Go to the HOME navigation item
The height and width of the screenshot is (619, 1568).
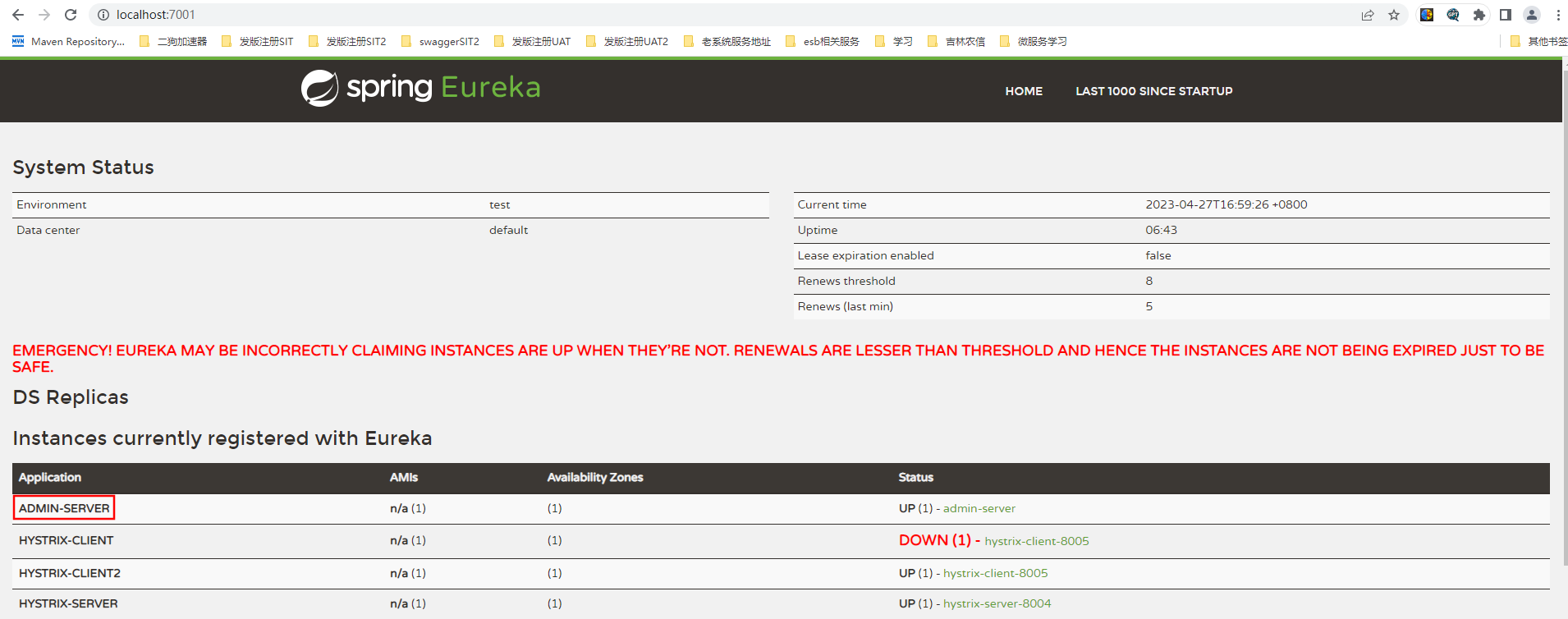1024,91
